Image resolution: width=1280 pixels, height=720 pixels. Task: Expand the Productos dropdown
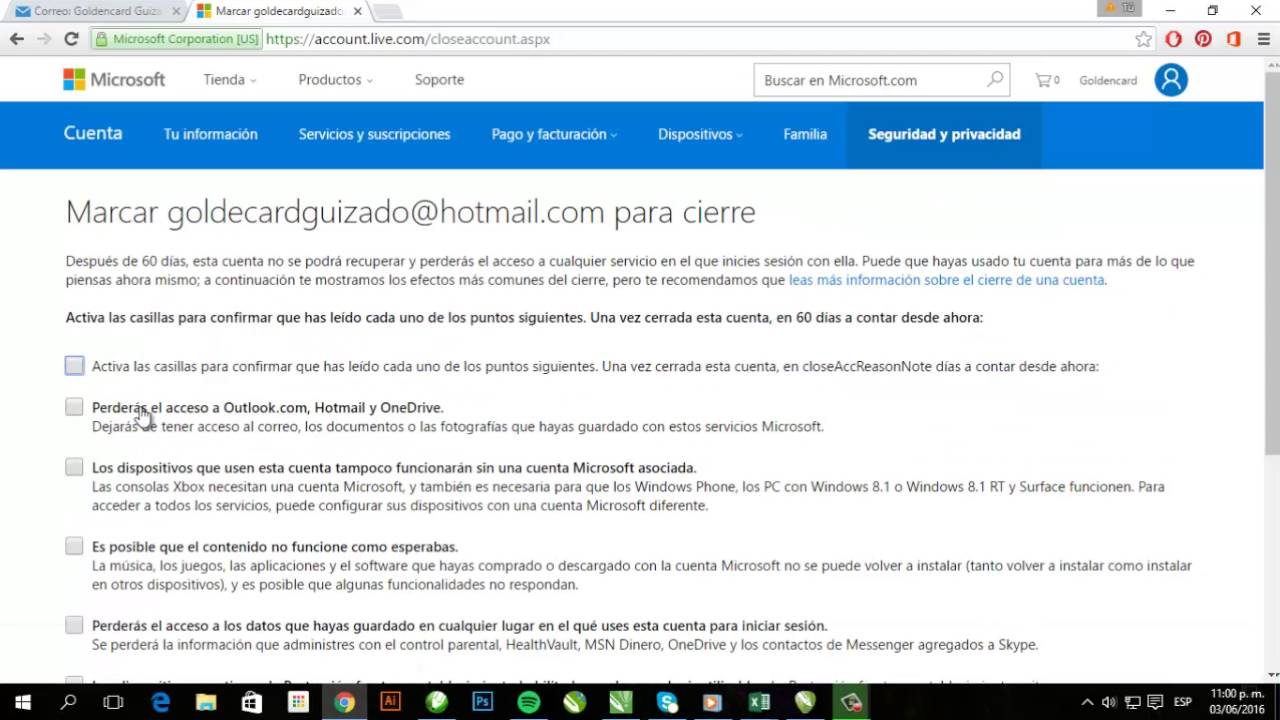click(x=336, y=80)
